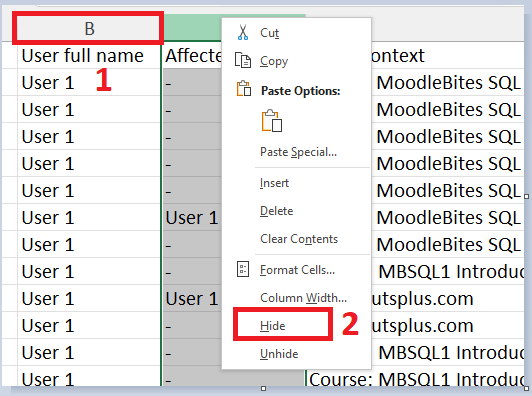This screenshot has width=532, height=396.
Task: Choose Cut from context menu
Action: click(x=269, y=33)
